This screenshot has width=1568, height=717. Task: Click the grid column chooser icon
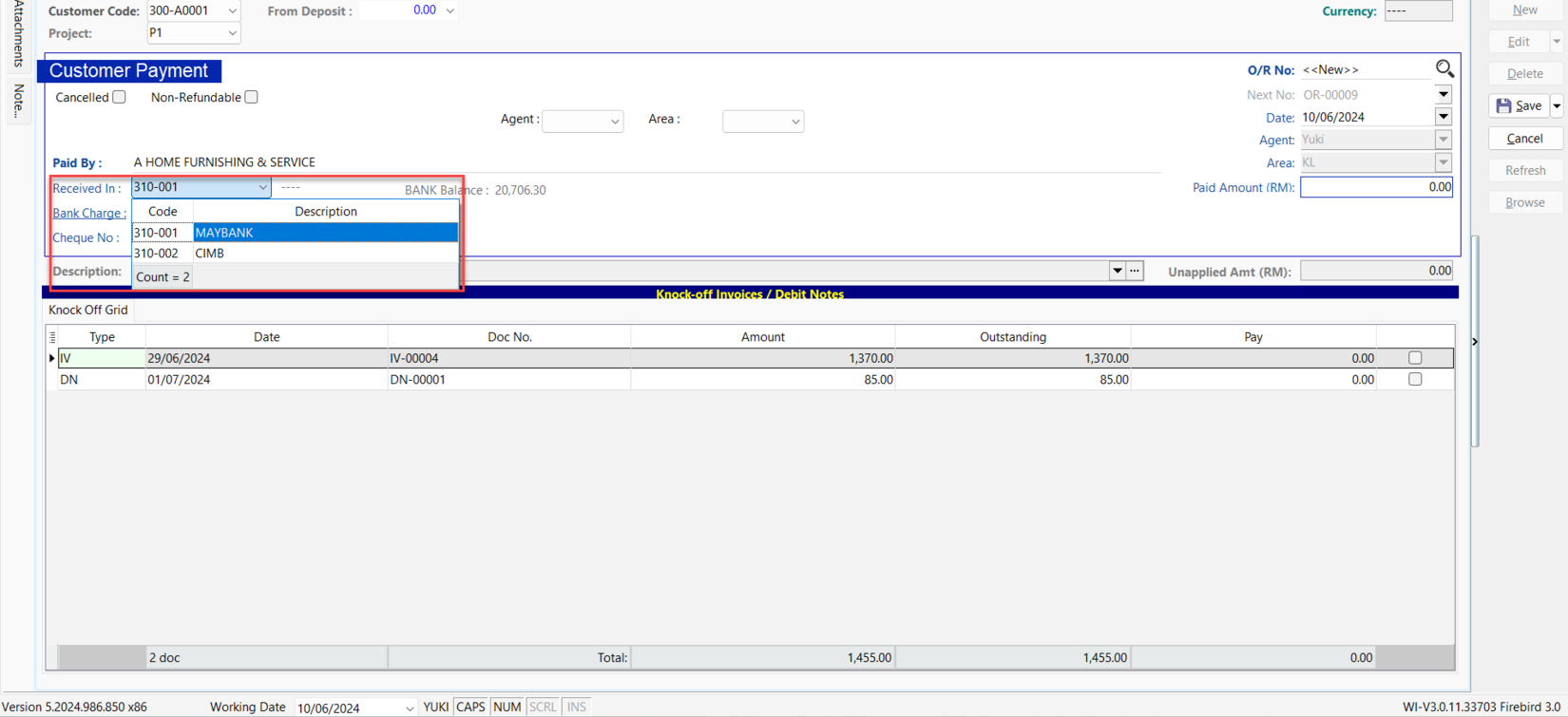point(52,337)
